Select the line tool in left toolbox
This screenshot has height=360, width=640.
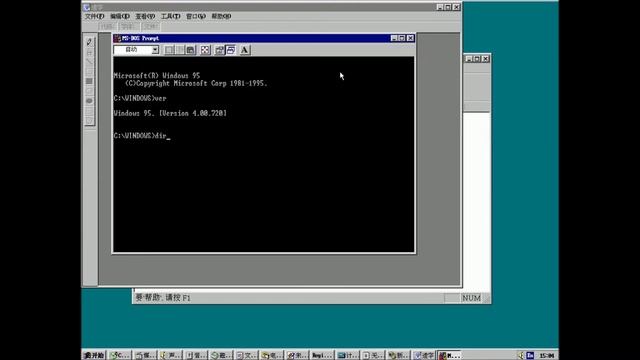pyautogui.click(x=89, y=62)
